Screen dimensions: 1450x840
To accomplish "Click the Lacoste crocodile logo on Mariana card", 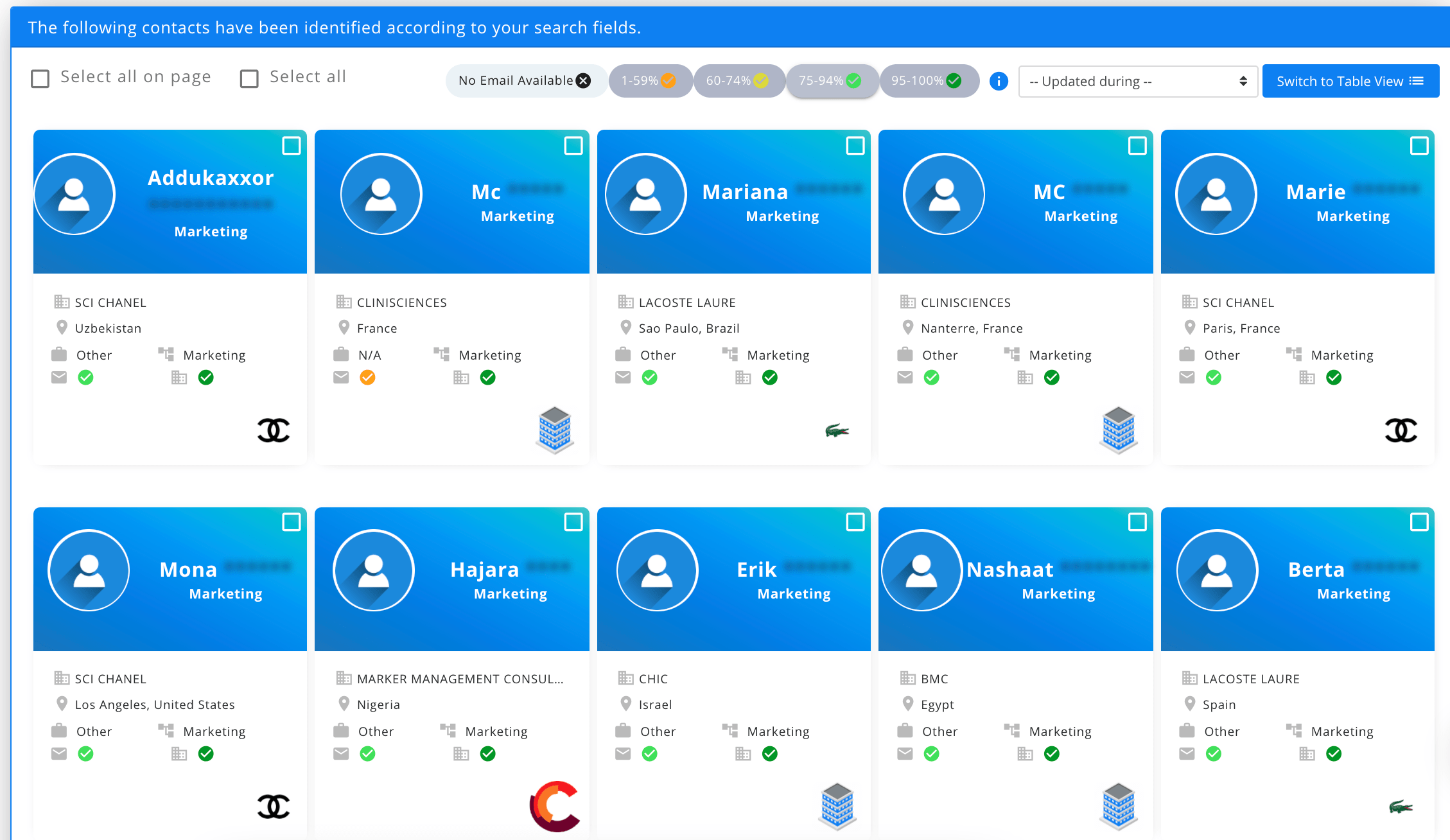I will 837,430.
